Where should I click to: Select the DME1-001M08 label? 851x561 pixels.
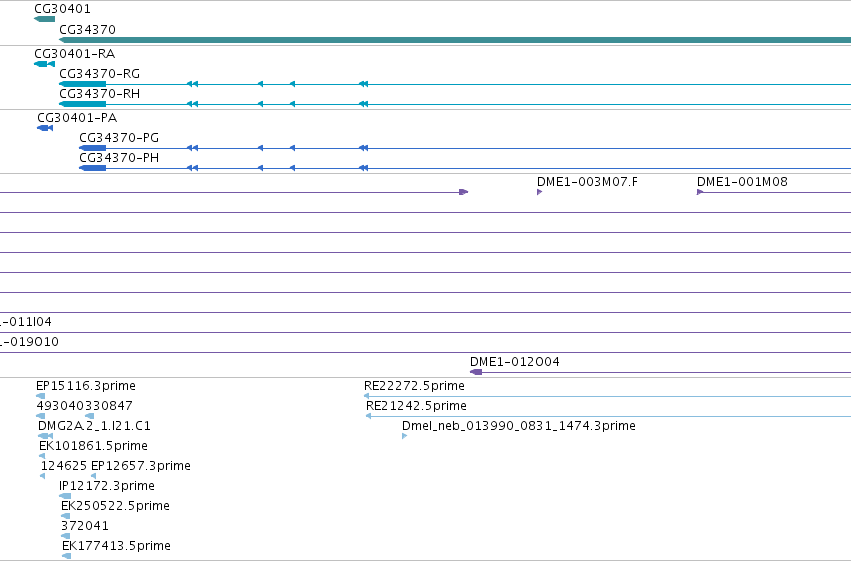pyautogui.click(x=742, y=182)
